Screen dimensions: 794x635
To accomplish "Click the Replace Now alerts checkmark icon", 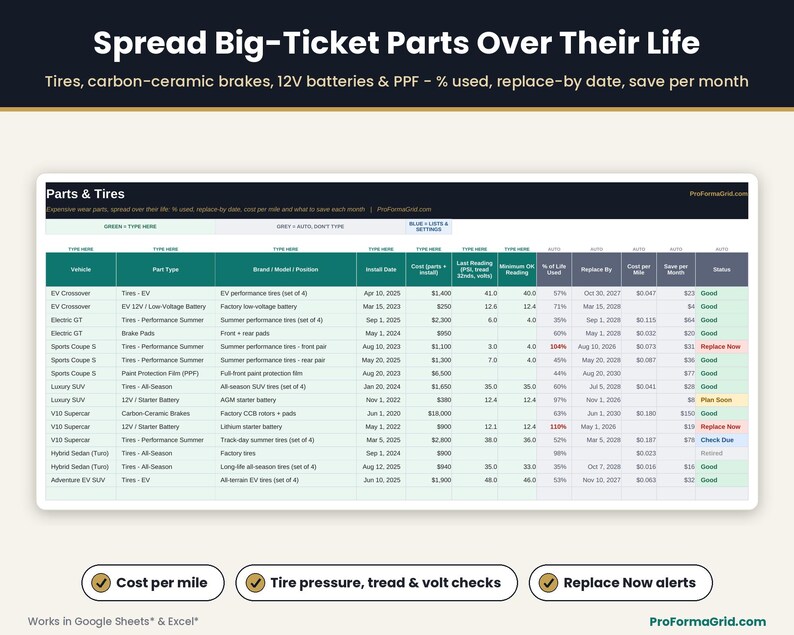I will (x=548, y=583).
